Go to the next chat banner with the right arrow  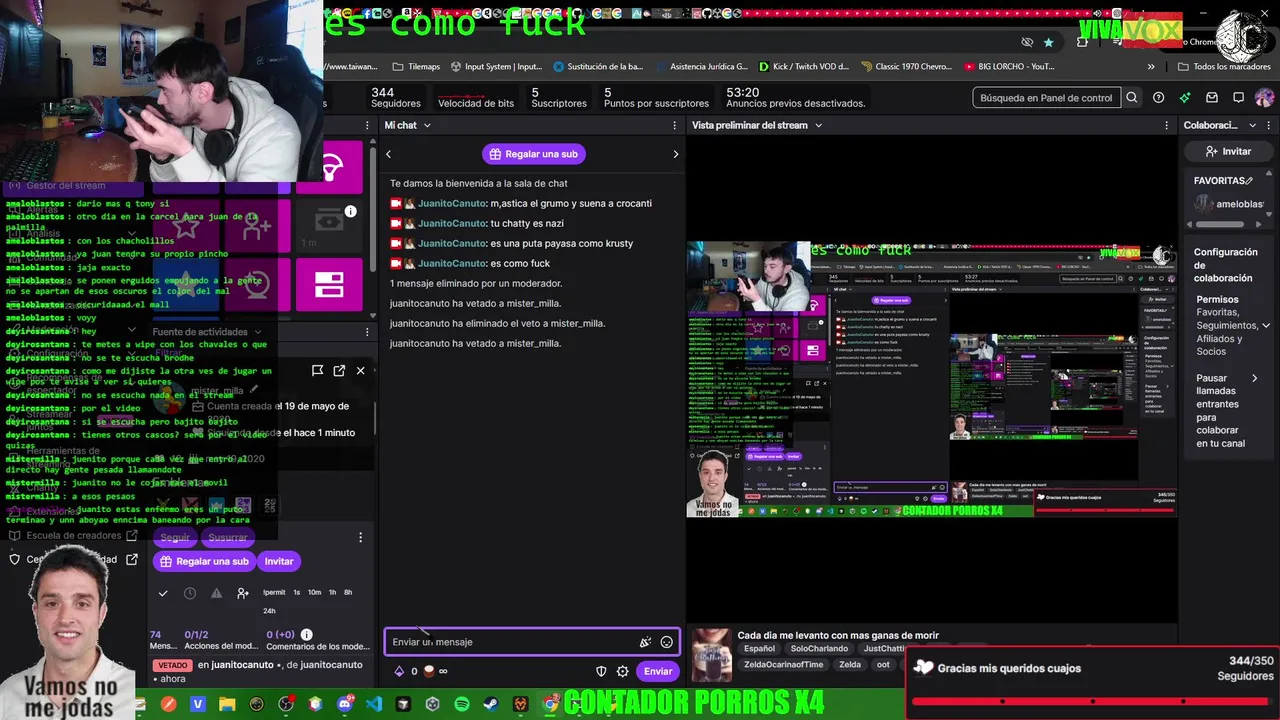pyautogui.click(x=675, y=154)
